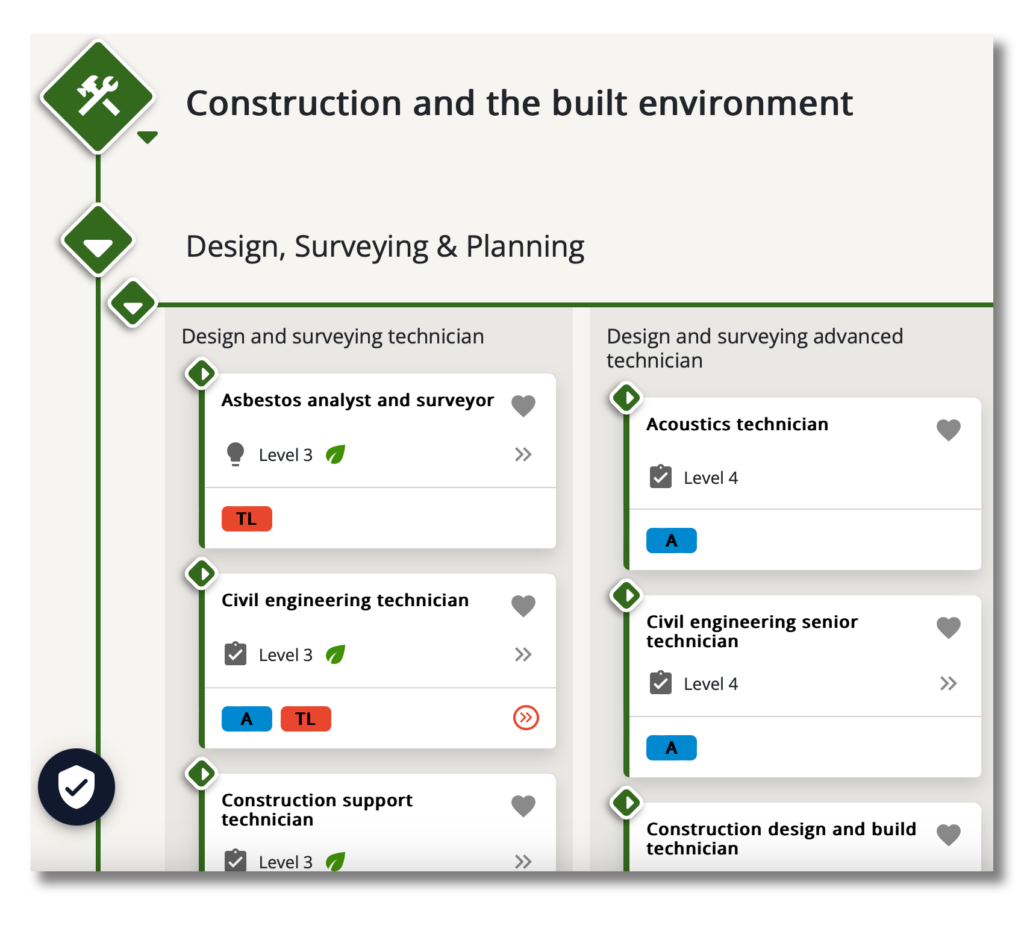
Task: Click the red circled arrows on Civil engineering technician
Action: [525, 718]
